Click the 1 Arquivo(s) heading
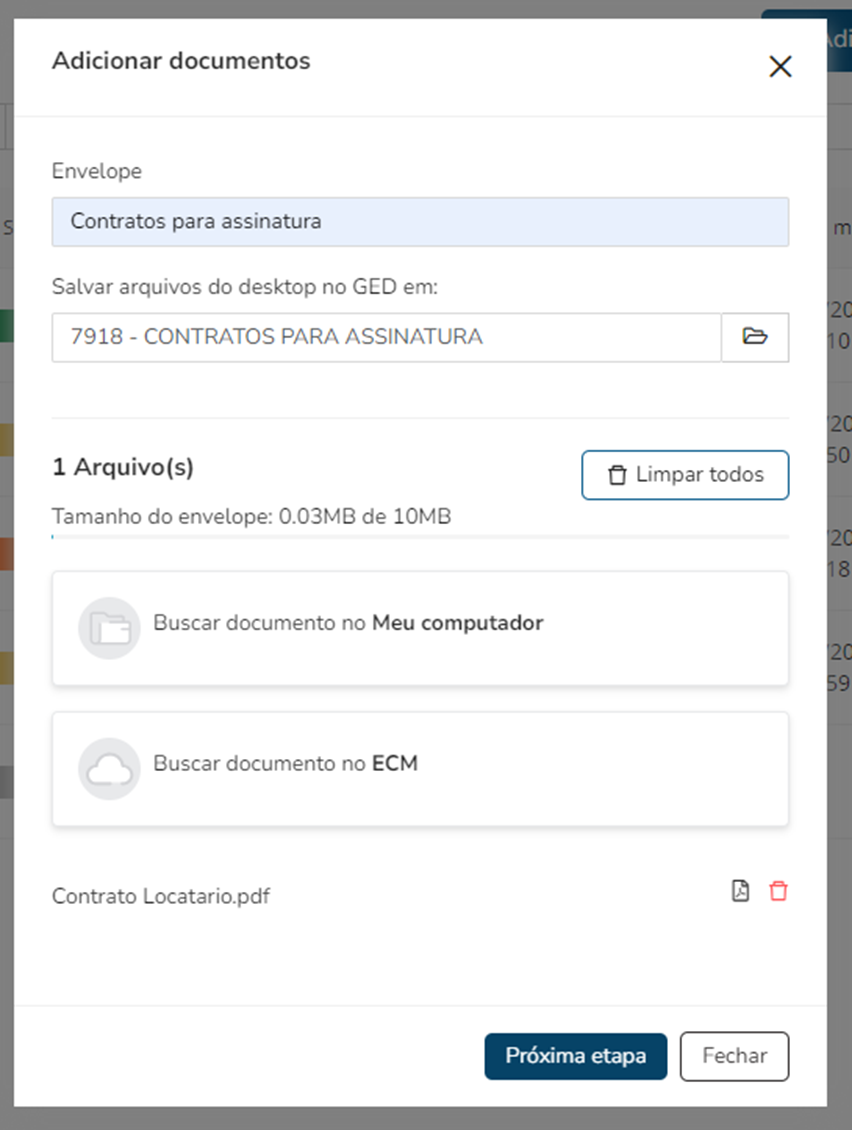This screenshot has width=852, height=1130. (x=123, y=467)
